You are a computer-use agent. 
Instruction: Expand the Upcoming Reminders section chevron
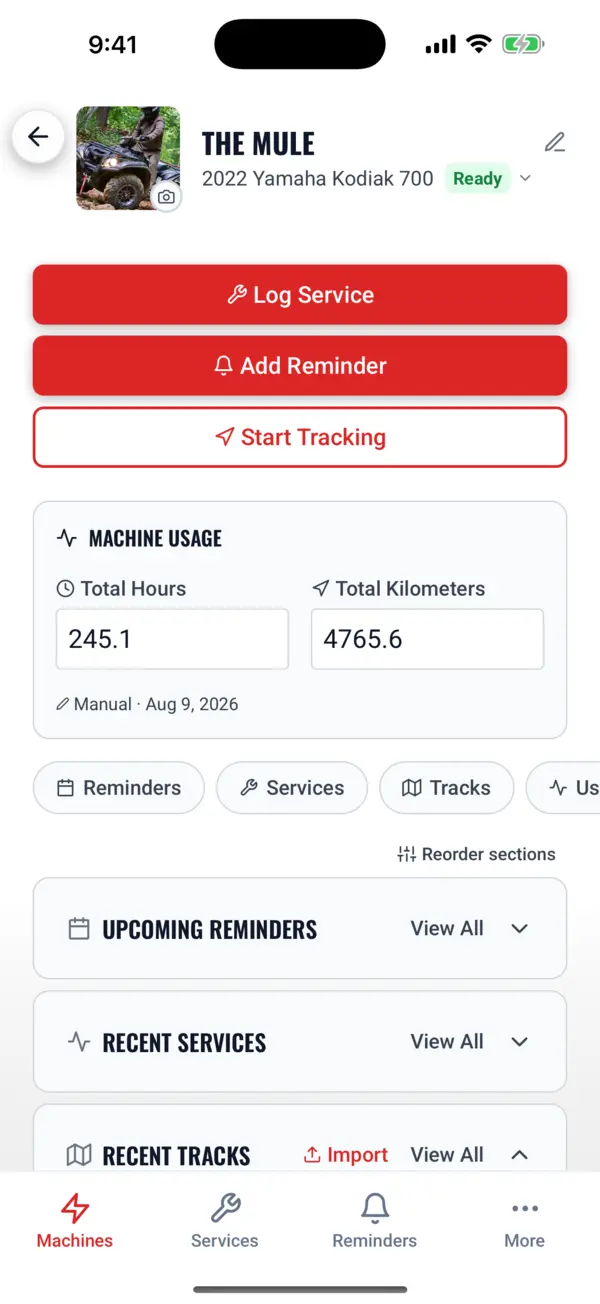click(519, 928)
